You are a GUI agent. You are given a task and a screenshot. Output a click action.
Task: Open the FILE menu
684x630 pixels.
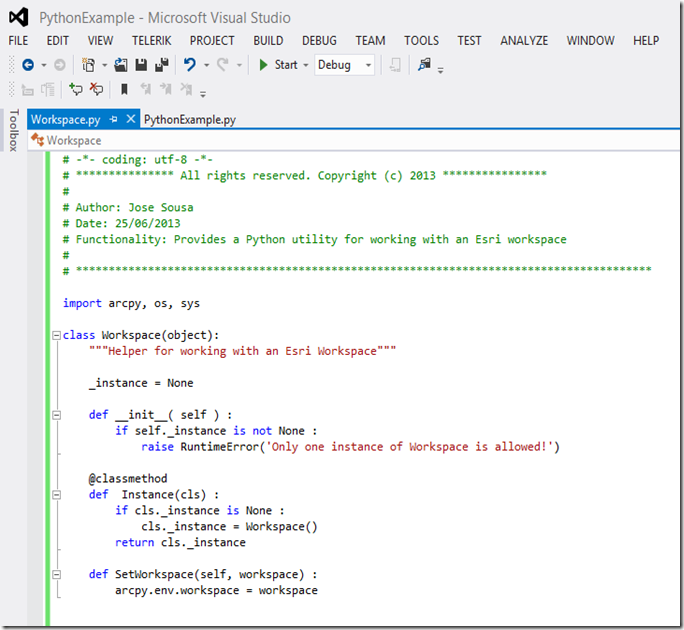[x=18, y=41]
